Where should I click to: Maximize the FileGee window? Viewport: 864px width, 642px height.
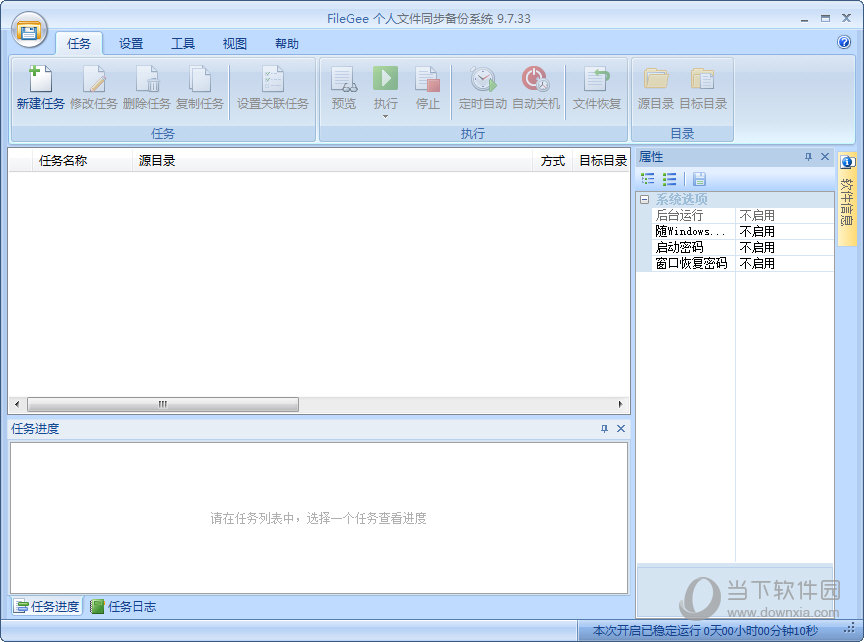click(x=825, y=19)
